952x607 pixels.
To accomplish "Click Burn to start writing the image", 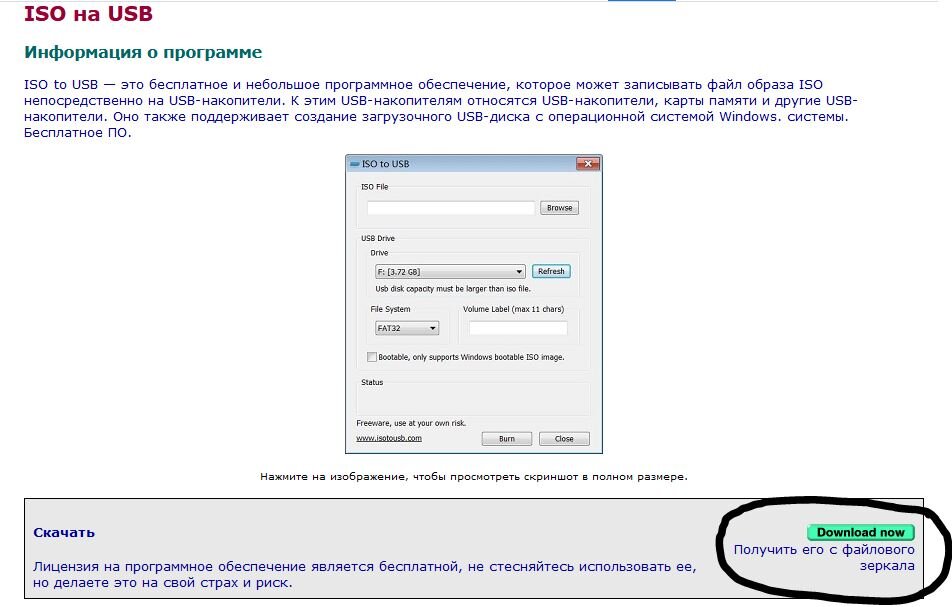I will tap(506, 438).
